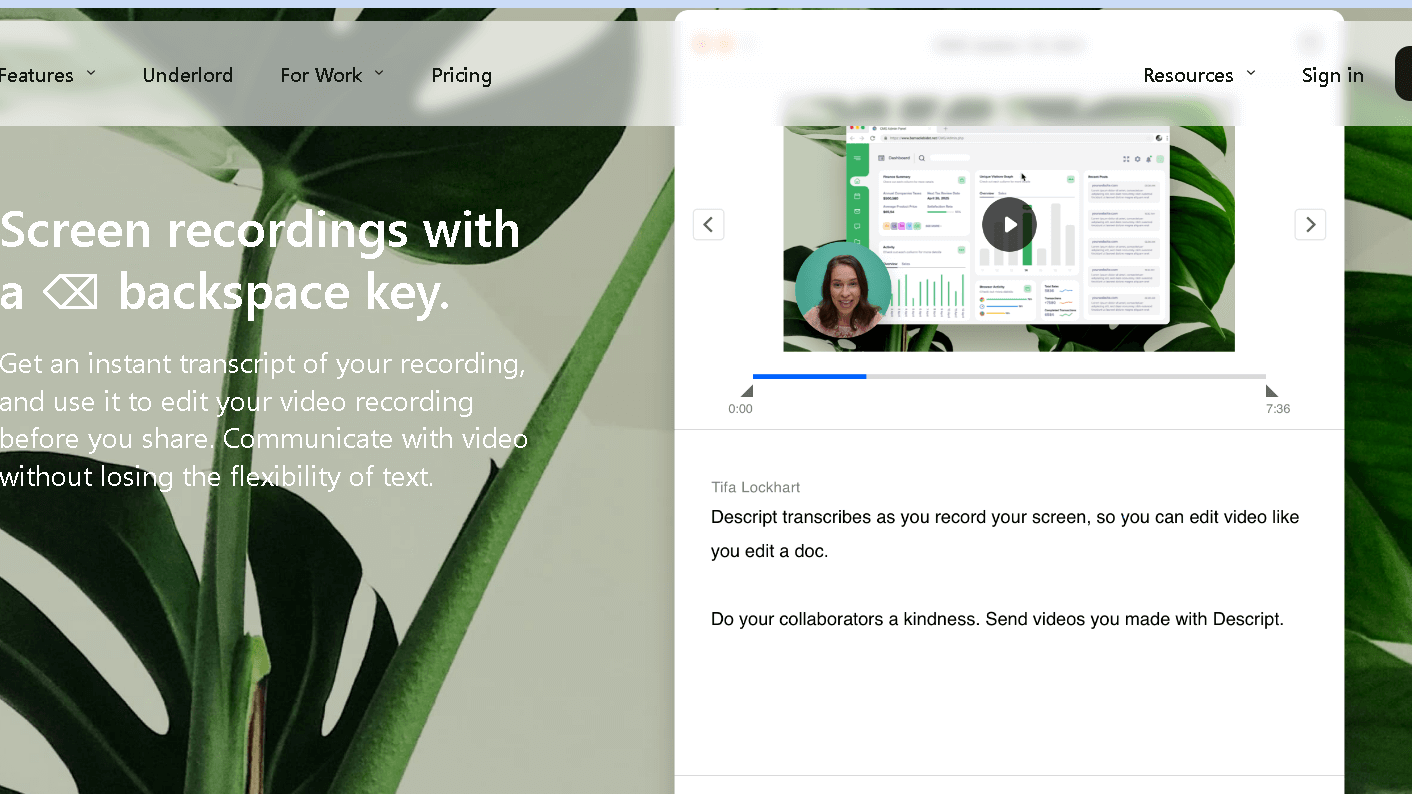This screenshot has height=794, width=1412.
Task: Expand the Resources dropdown
Action: pyautogui.click(x=1199, y=75)
